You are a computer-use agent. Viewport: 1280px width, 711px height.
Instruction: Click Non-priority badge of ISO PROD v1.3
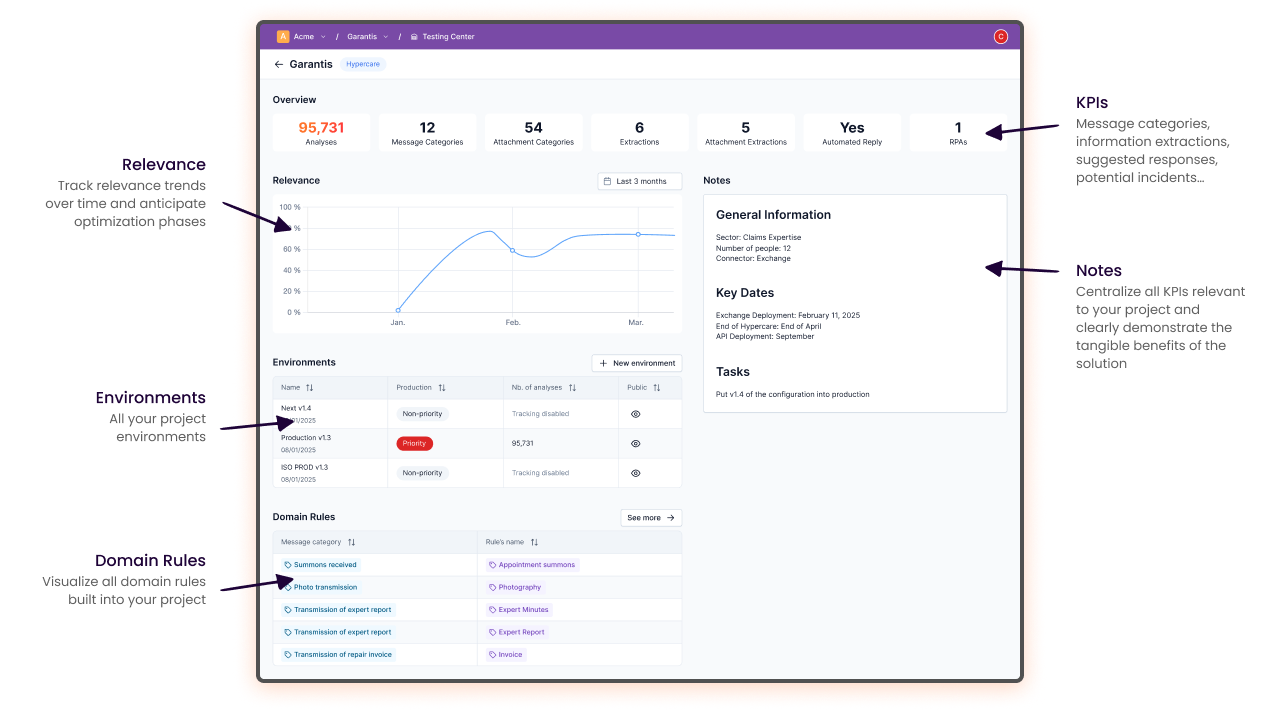[x=422, y=473]
